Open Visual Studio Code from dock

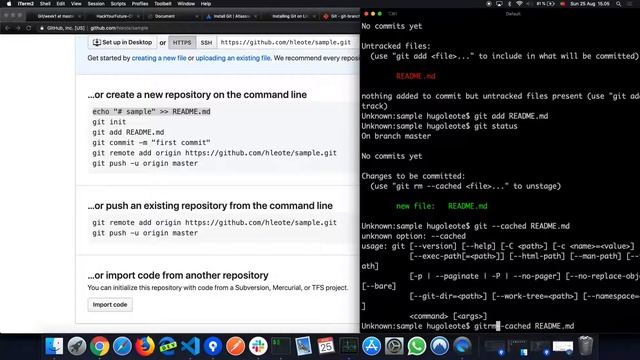(x=190, y=346)
